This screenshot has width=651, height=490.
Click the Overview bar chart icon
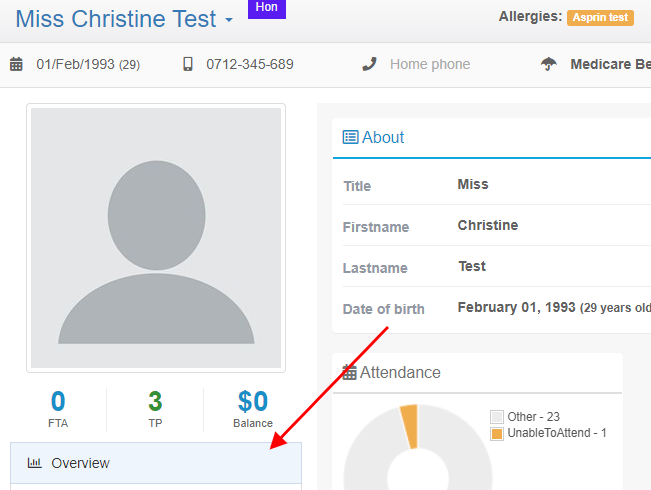point(34,463)
